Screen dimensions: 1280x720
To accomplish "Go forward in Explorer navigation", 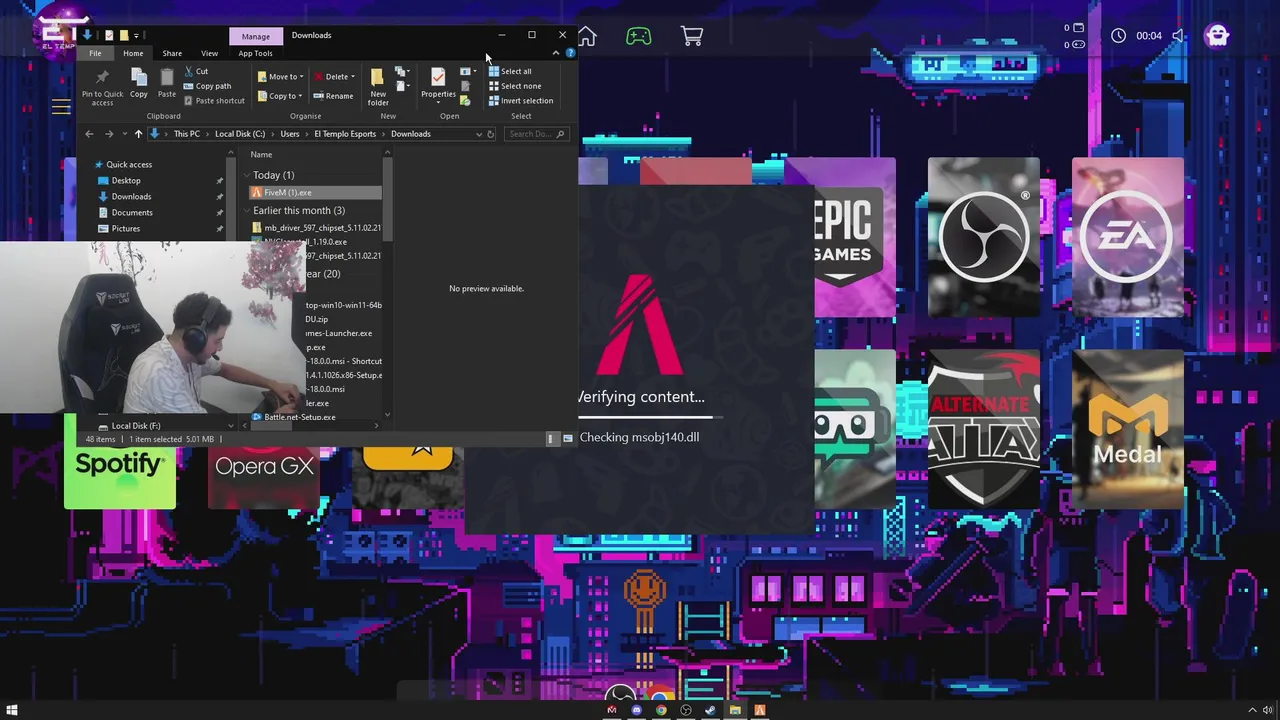I will tap(109, 134).
